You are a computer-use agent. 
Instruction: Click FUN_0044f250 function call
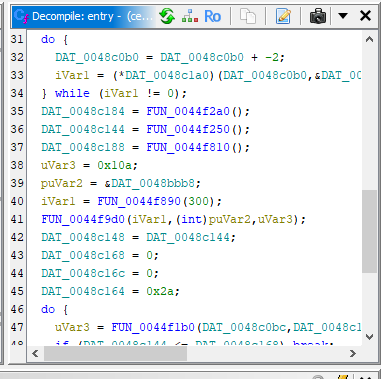pos(188,129)
